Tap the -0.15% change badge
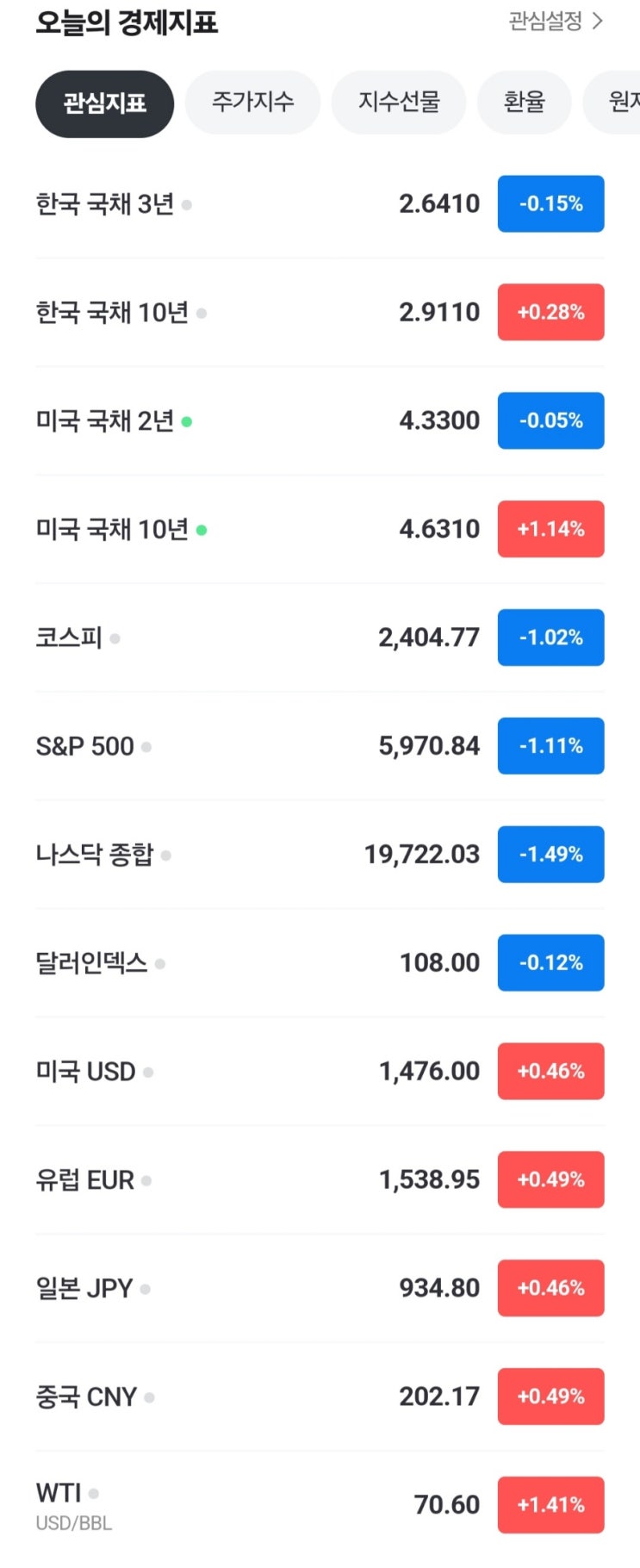 tap(550, 204)
